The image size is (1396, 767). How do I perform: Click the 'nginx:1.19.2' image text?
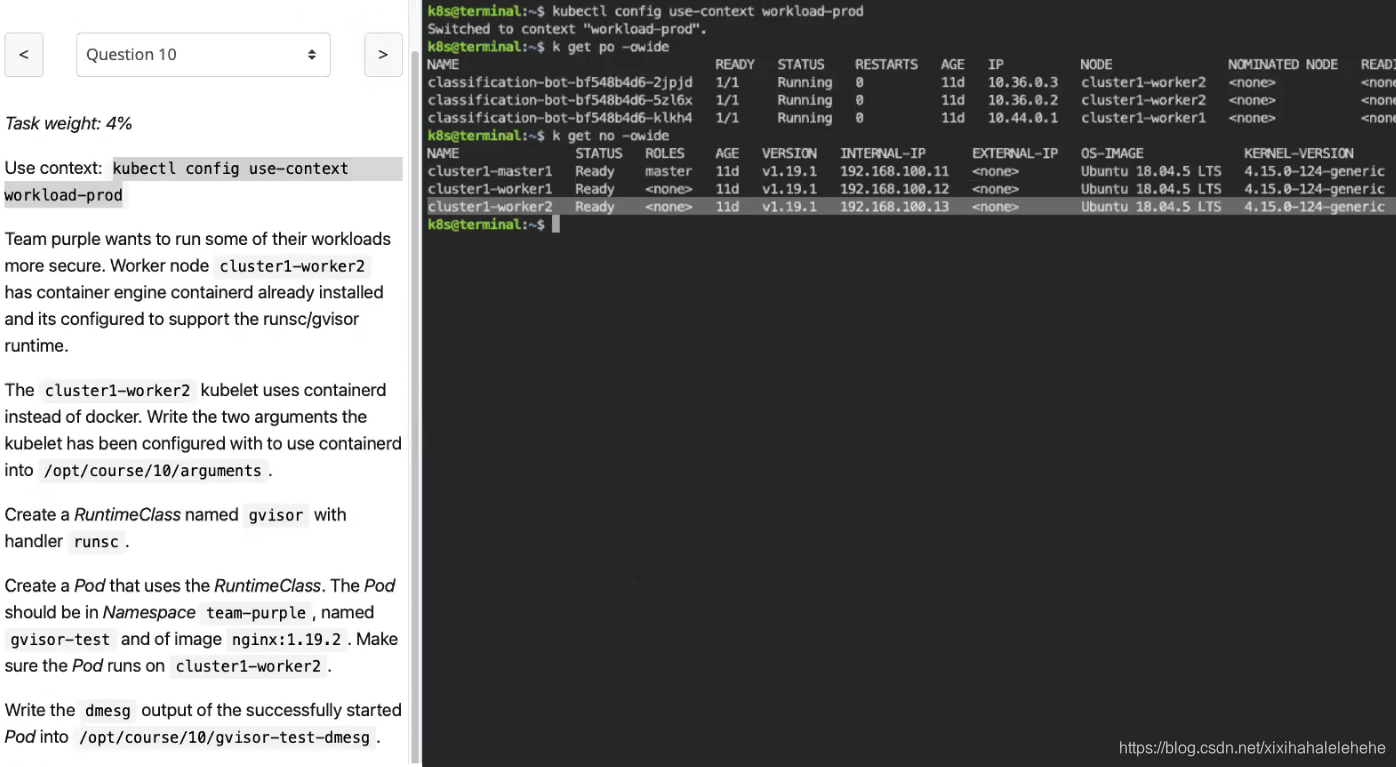click(286, 640)
